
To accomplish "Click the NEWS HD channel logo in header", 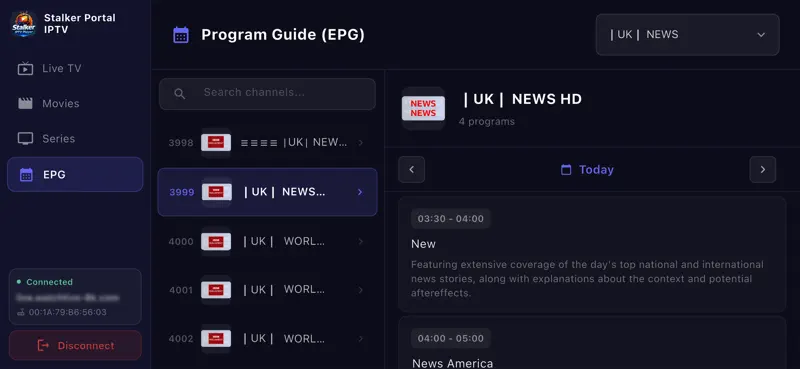I will [423, 108].
